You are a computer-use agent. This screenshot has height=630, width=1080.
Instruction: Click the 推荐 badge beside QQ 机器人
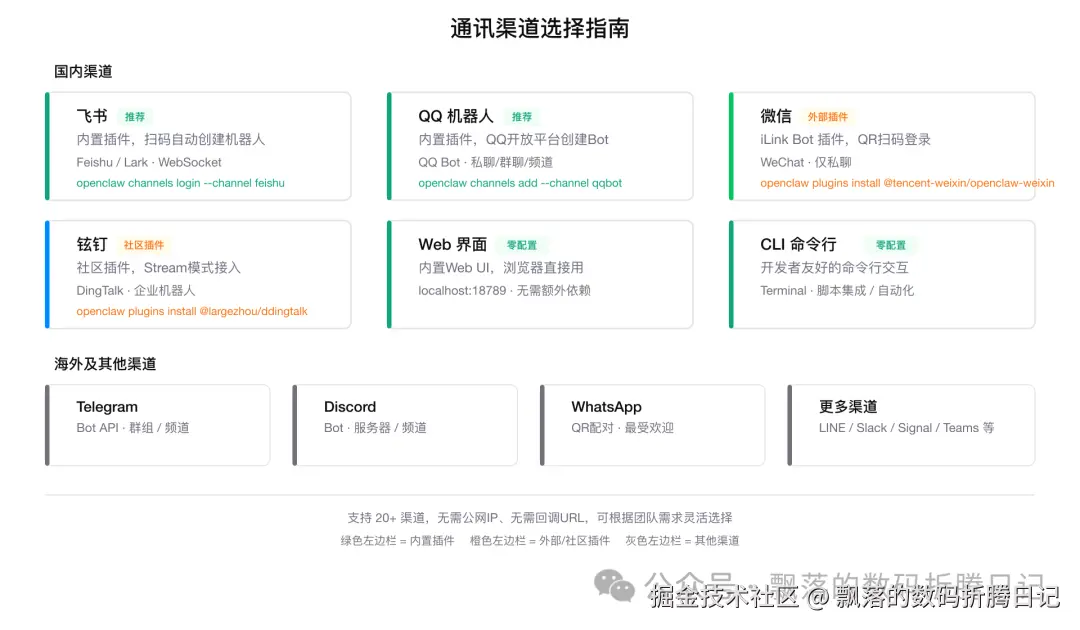coord(521,117)
